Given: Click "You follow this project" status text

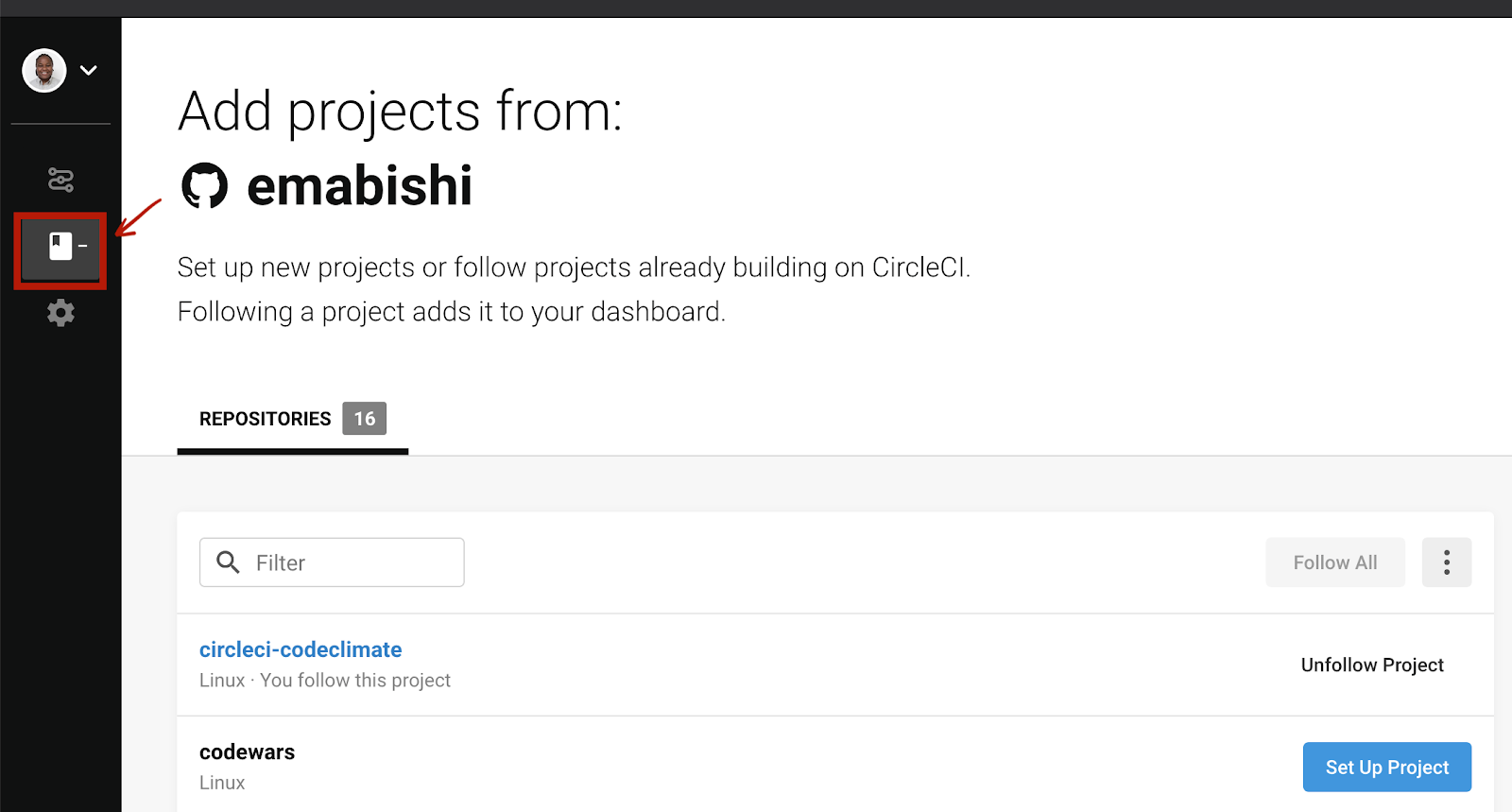Looking at the screenshot, I should point(355,681).
